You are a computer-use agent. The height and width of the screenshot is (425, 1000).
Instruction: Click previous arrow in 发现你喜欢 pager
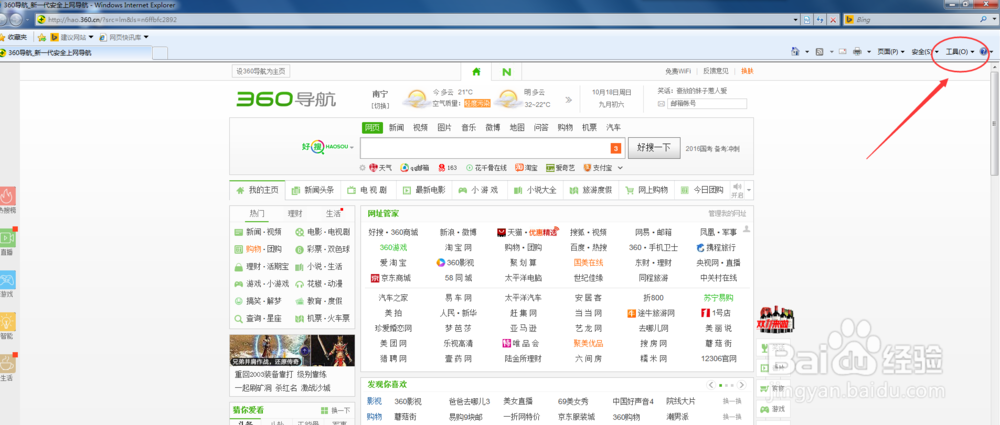coord(710,385)
